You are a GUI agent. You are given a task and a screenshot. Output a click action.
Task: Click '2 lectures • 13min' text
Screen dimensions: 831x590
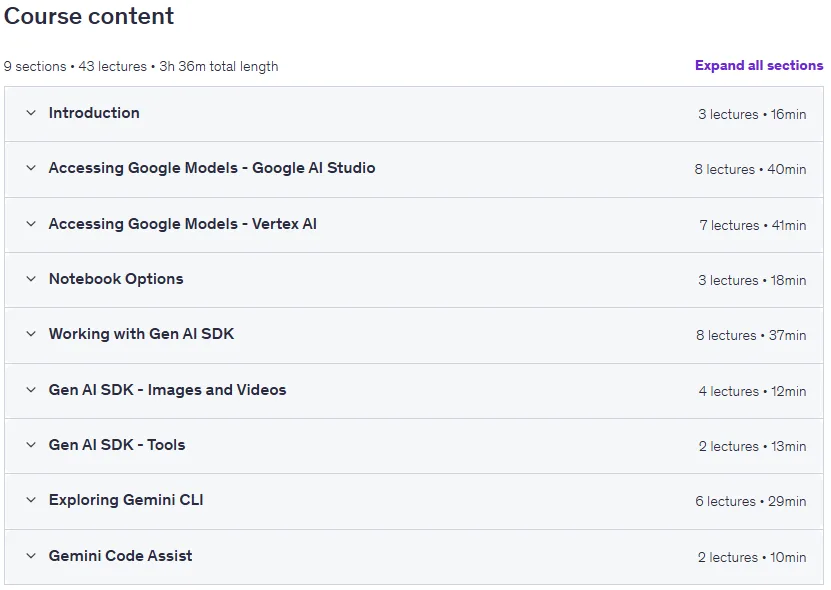tap(752, 446)
